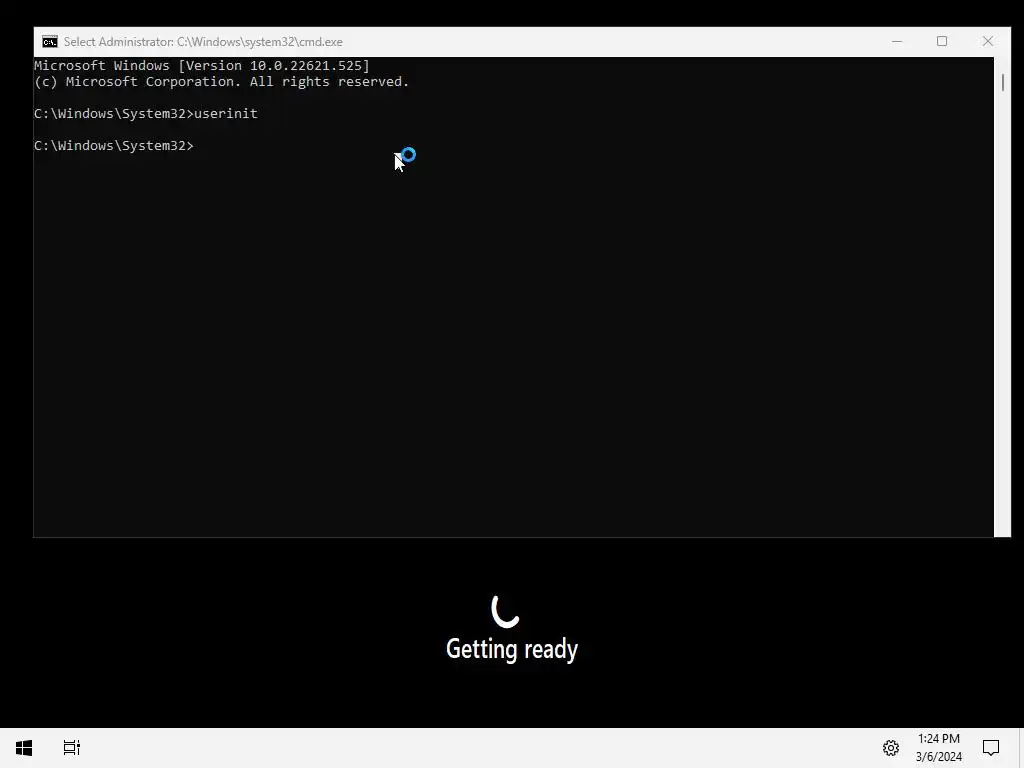Open Task View on the taskbar
Screen dimensions: 1024x768
(72, 748)
